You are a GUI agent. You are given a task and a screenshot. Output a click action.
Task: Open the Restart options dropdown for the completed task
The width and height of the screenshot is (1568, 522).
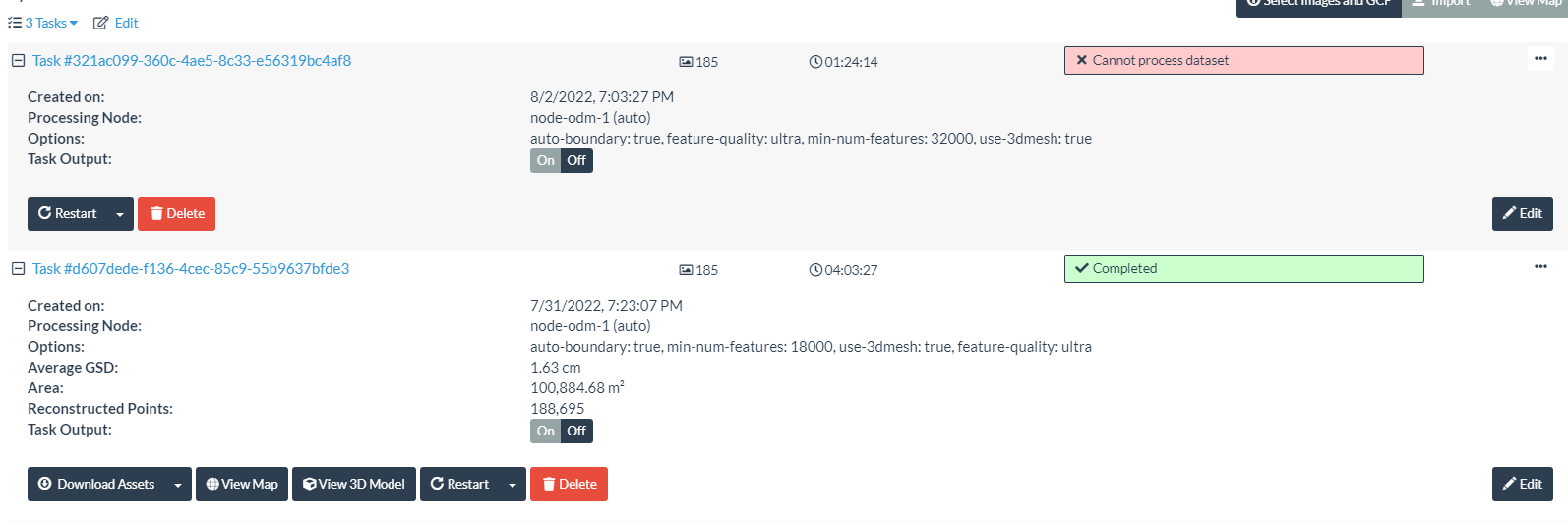point(513,485)
